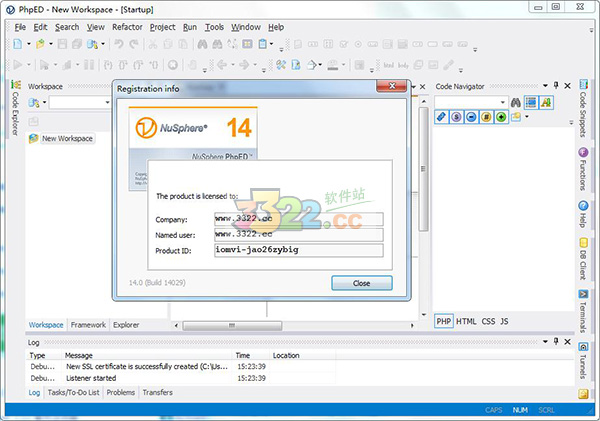Open the Tools menu
600x421 pixels.
[x=214, y=27]
